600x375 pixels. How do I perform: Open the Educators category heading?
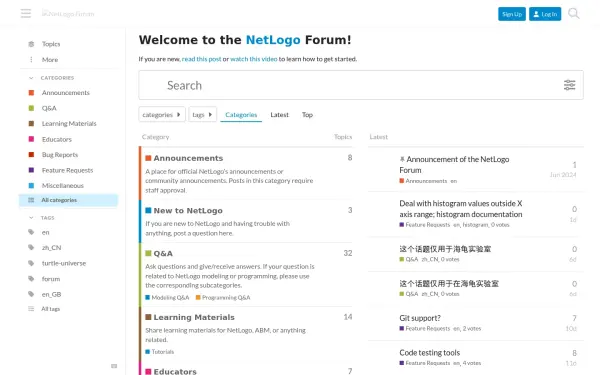[175, 371]
